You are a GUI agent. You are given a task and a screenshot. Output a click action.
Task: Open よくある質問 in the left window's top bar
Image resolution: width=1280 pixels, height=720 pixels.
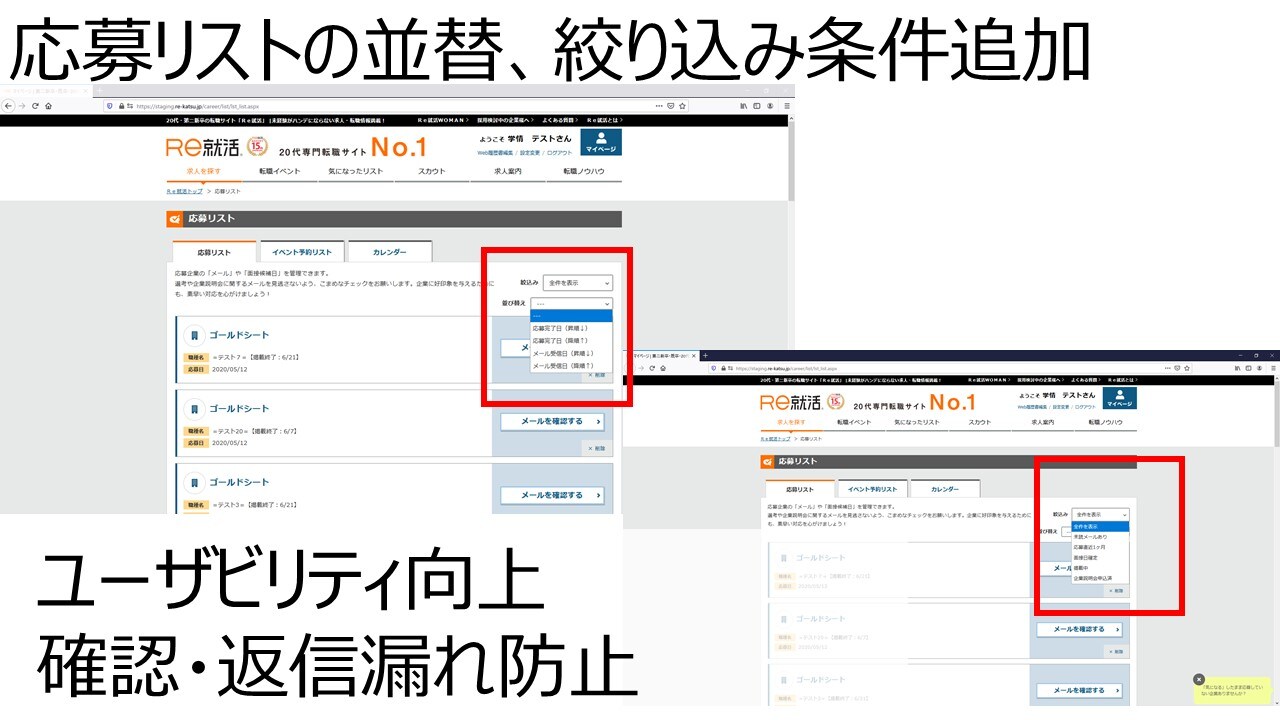pyautogui.click(x=559, y=120)
